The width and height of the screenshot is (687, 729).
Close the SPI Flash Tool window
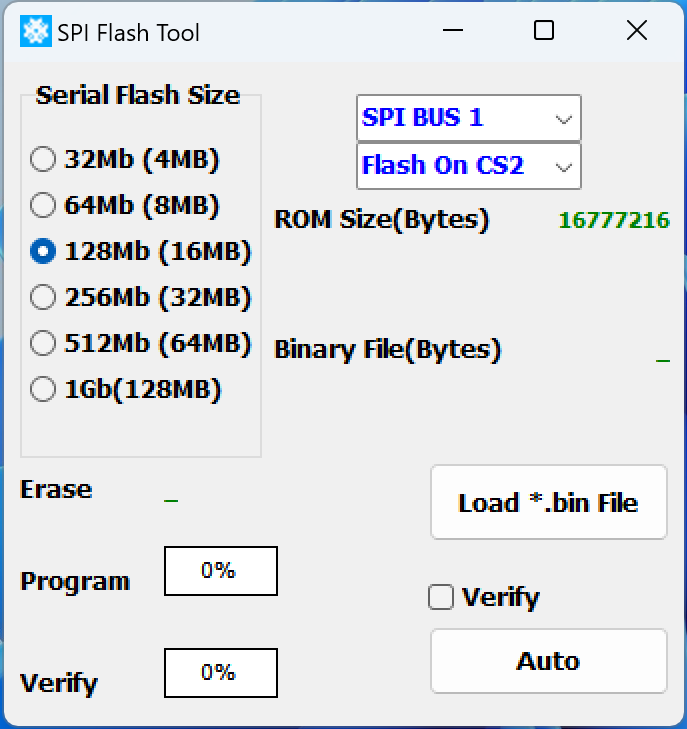pos(636,31)
